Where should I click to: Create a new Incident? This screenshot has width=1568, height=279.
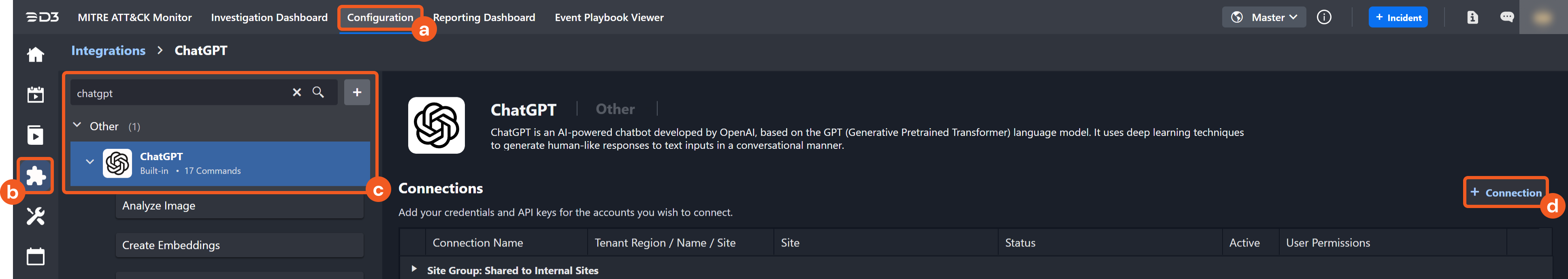click(1398, 17)
